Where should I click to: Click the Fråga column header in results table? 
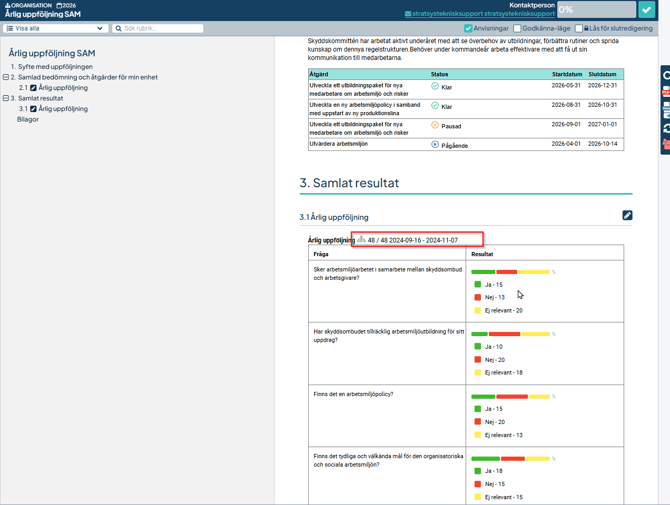(x=321, y=254)
